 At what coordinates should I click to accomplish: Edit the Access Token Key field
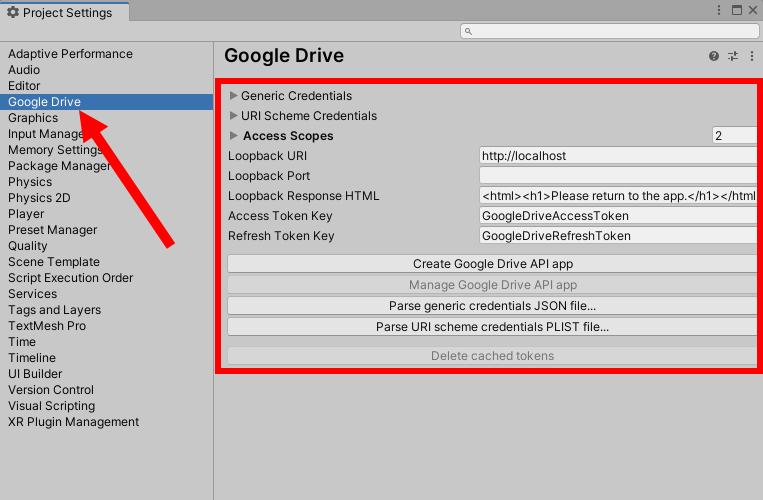pos(618,215)
